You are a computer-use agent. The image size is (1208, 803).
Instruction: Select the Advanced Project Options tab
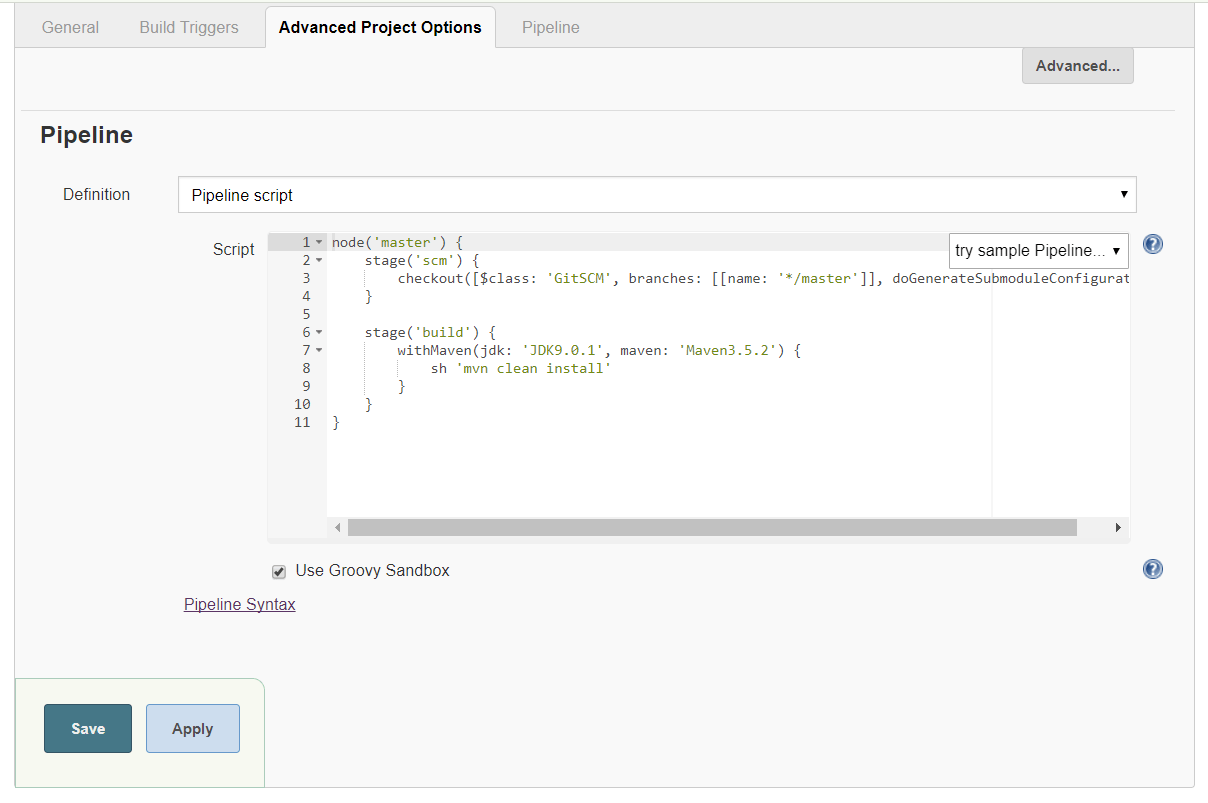point(380,27)
